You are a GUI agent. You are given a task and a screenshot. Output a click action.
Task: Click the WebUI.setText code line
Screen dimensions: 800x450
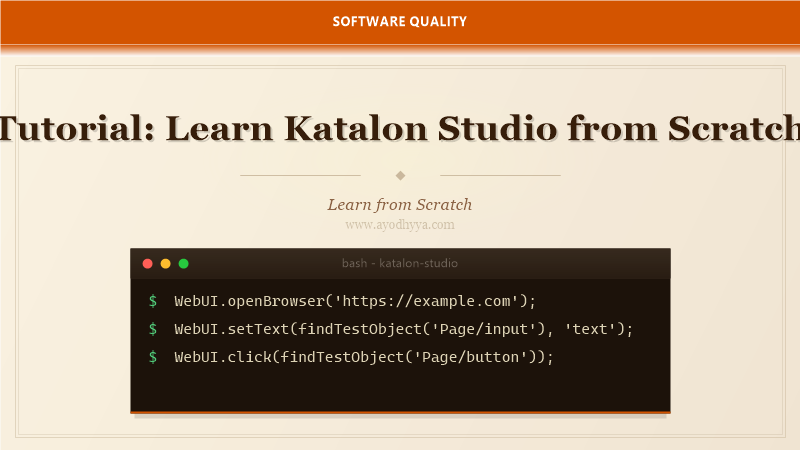[x=404, y=329]
